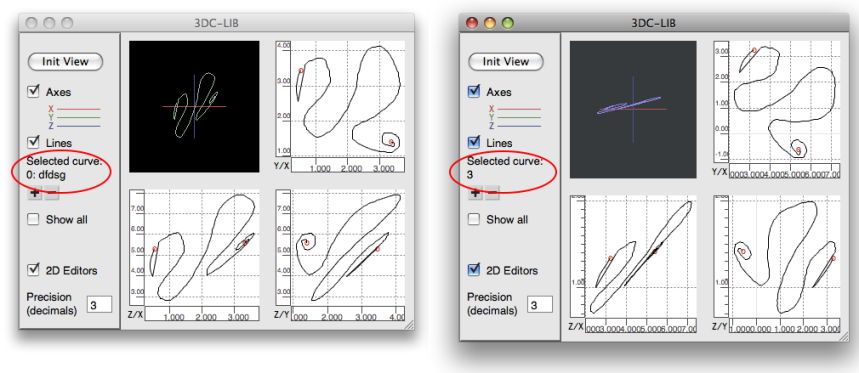859x373 pixels.
Task: Enable Show all in right window
Action: [474, 219]
